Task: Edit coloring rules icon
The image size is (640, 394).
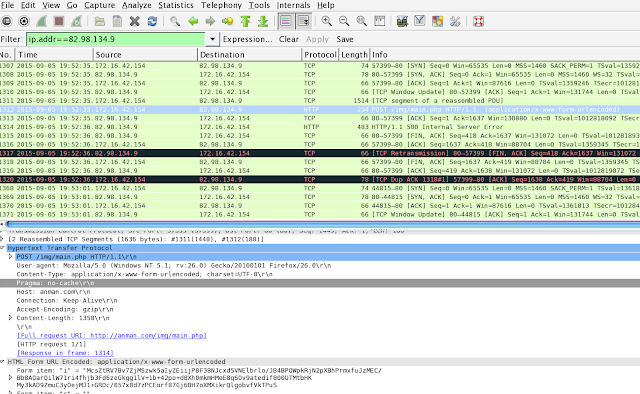Action: (438, 21)
